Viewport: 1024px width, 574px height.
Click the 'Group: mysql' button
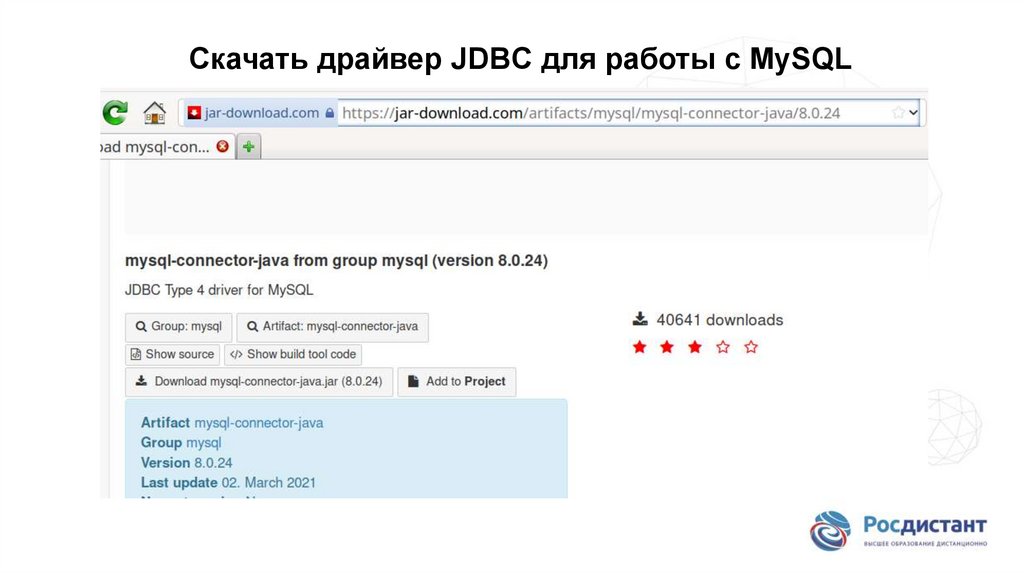point(178,327)
